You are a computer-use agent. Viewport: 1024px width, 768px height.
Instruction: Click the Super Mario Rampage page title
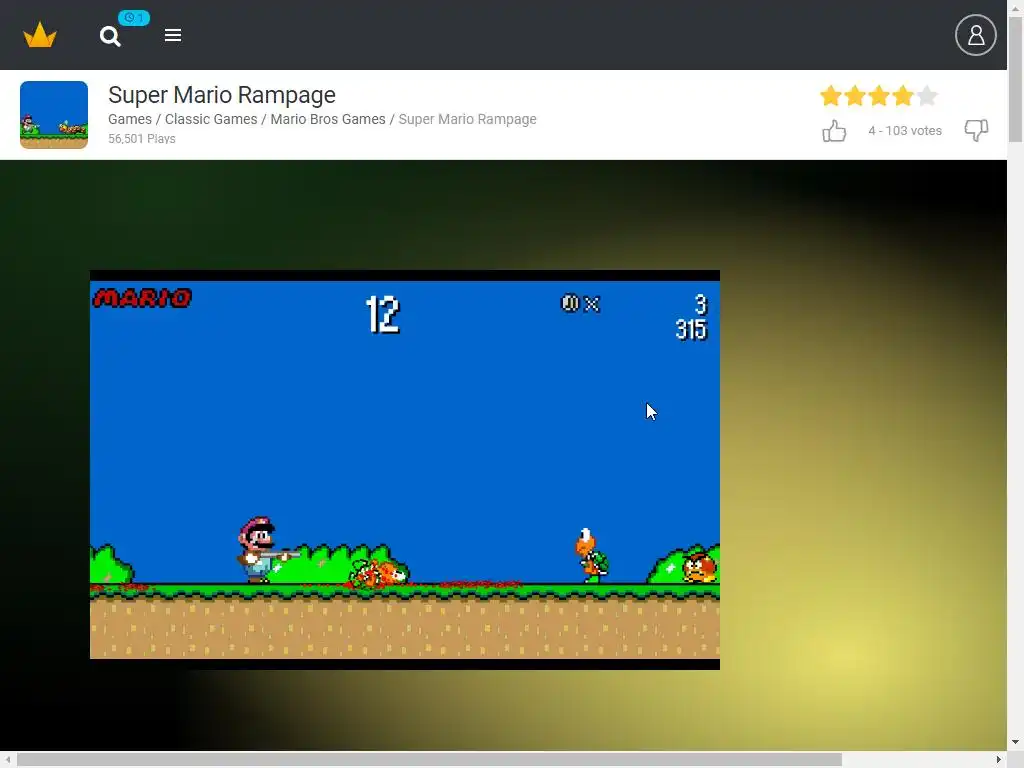coord(222,95)
